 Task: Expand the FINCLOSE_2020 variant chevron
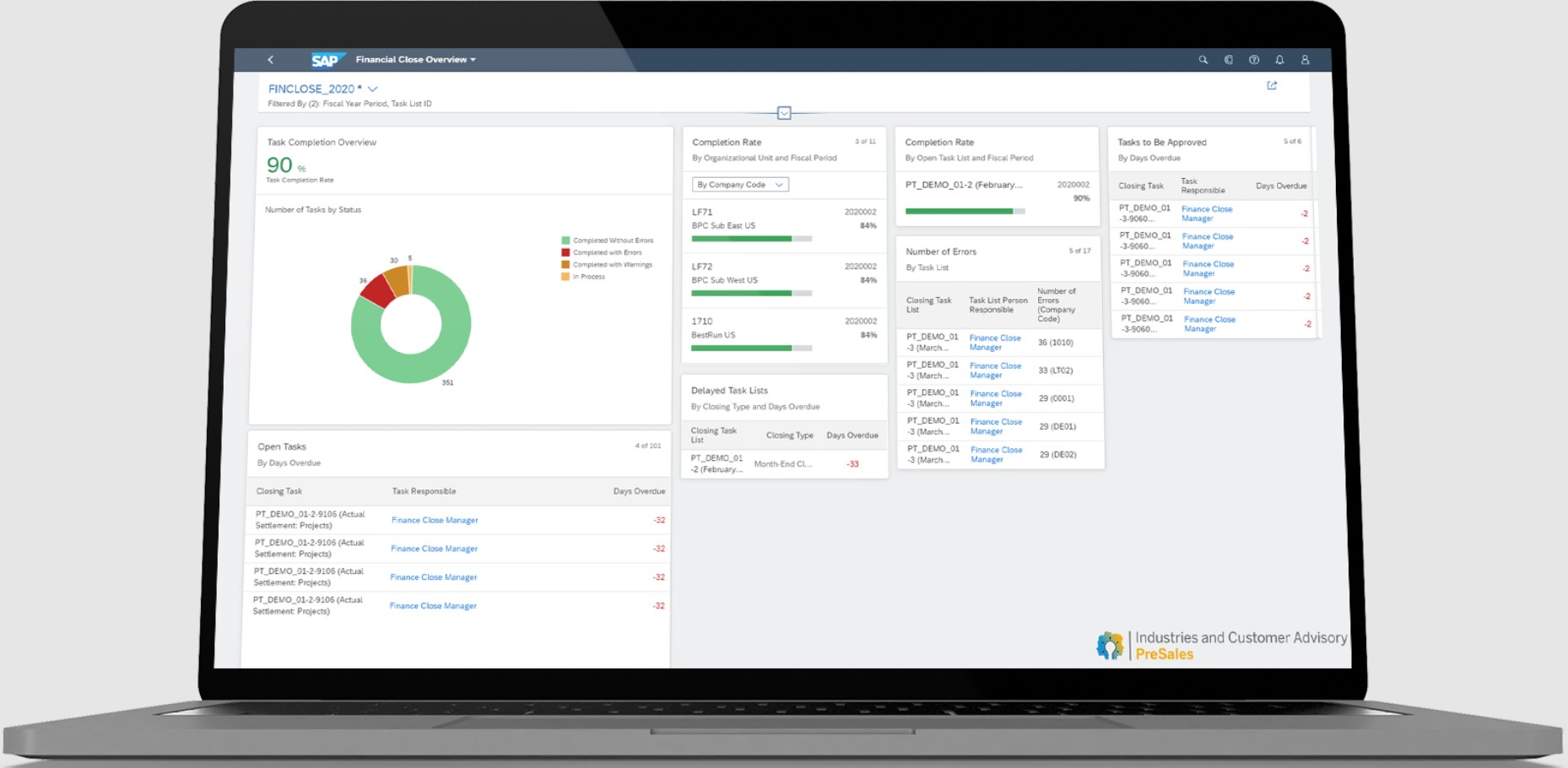click(372, 89)
